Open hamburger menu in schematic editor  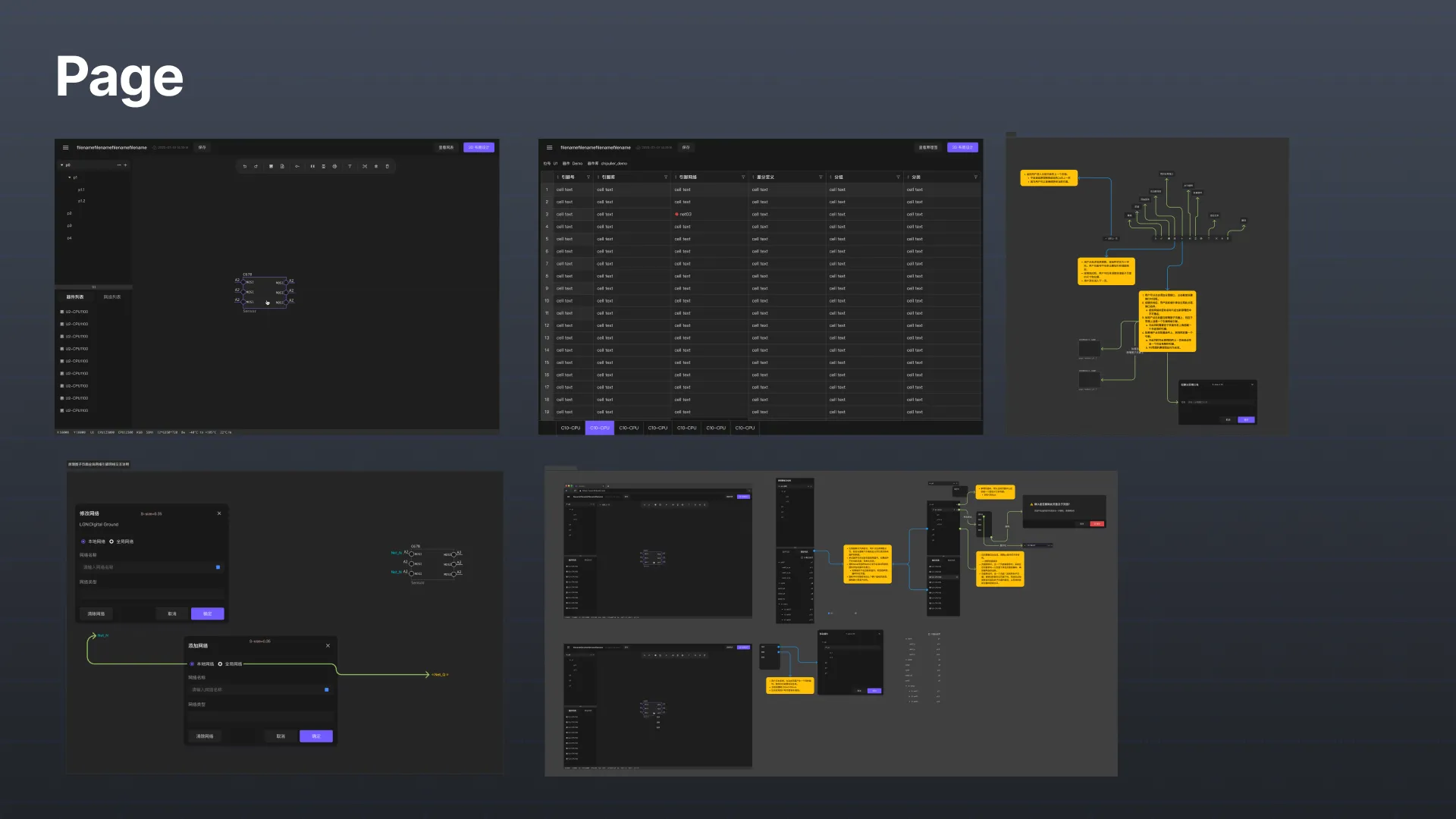point(66,148)
